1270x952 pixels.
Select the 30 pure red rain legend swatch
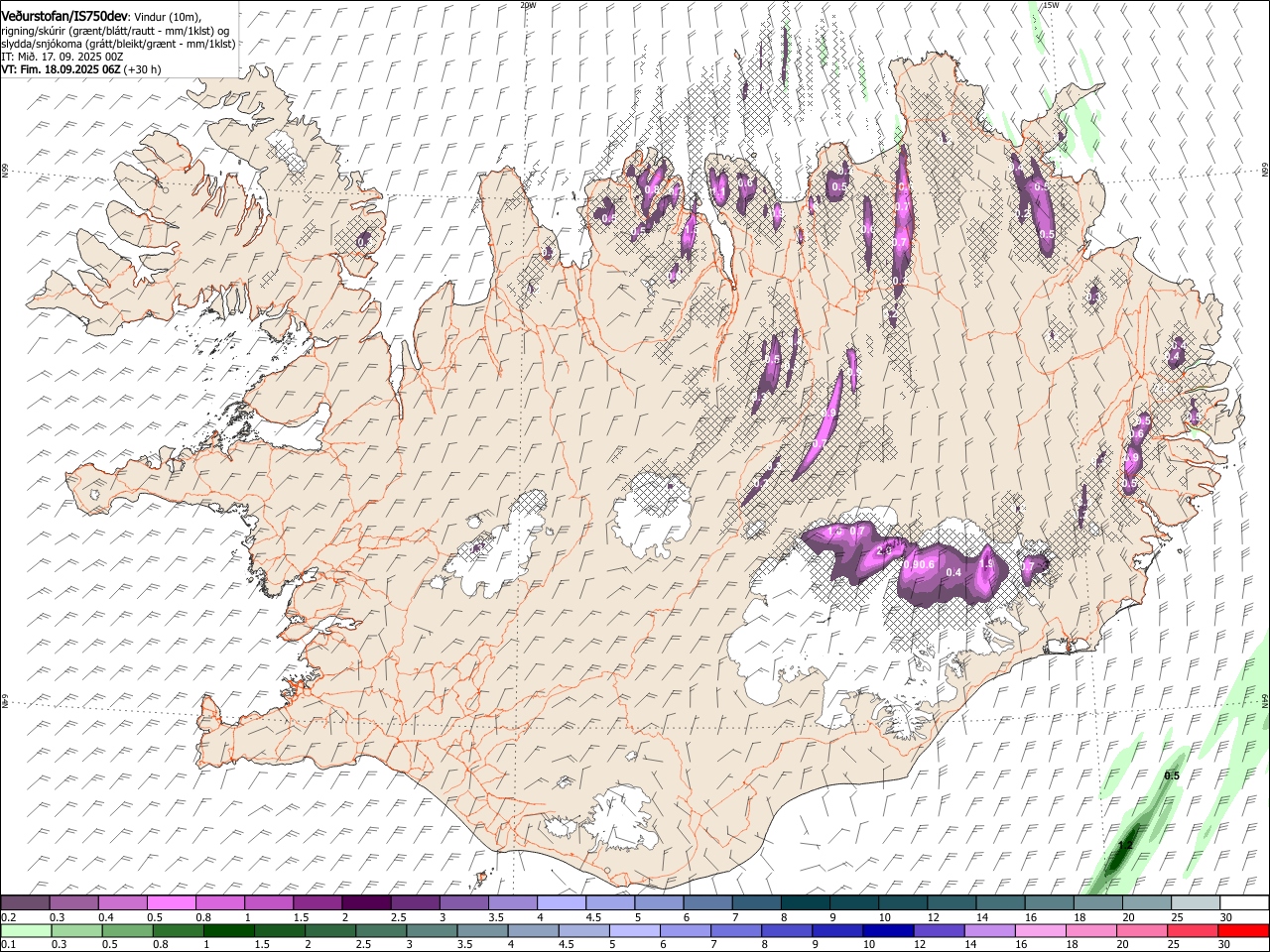1242,930
